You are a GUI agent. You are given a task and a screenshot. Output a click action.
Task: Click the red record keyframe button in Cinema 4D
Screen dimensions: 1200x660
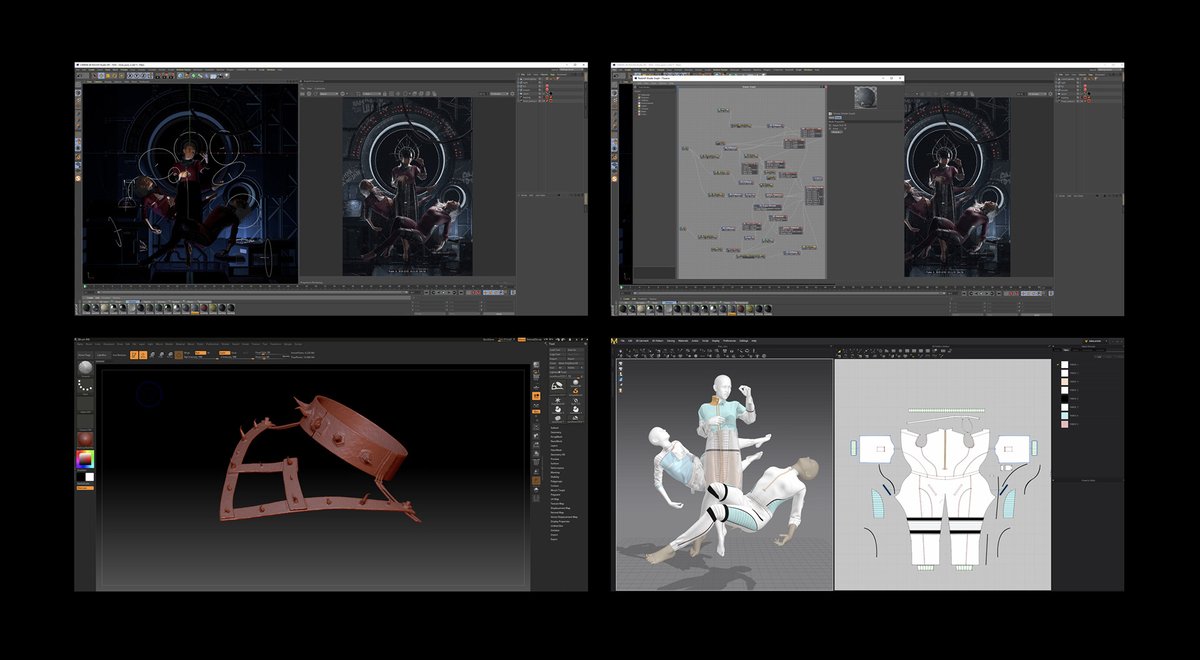click(473, 293)
